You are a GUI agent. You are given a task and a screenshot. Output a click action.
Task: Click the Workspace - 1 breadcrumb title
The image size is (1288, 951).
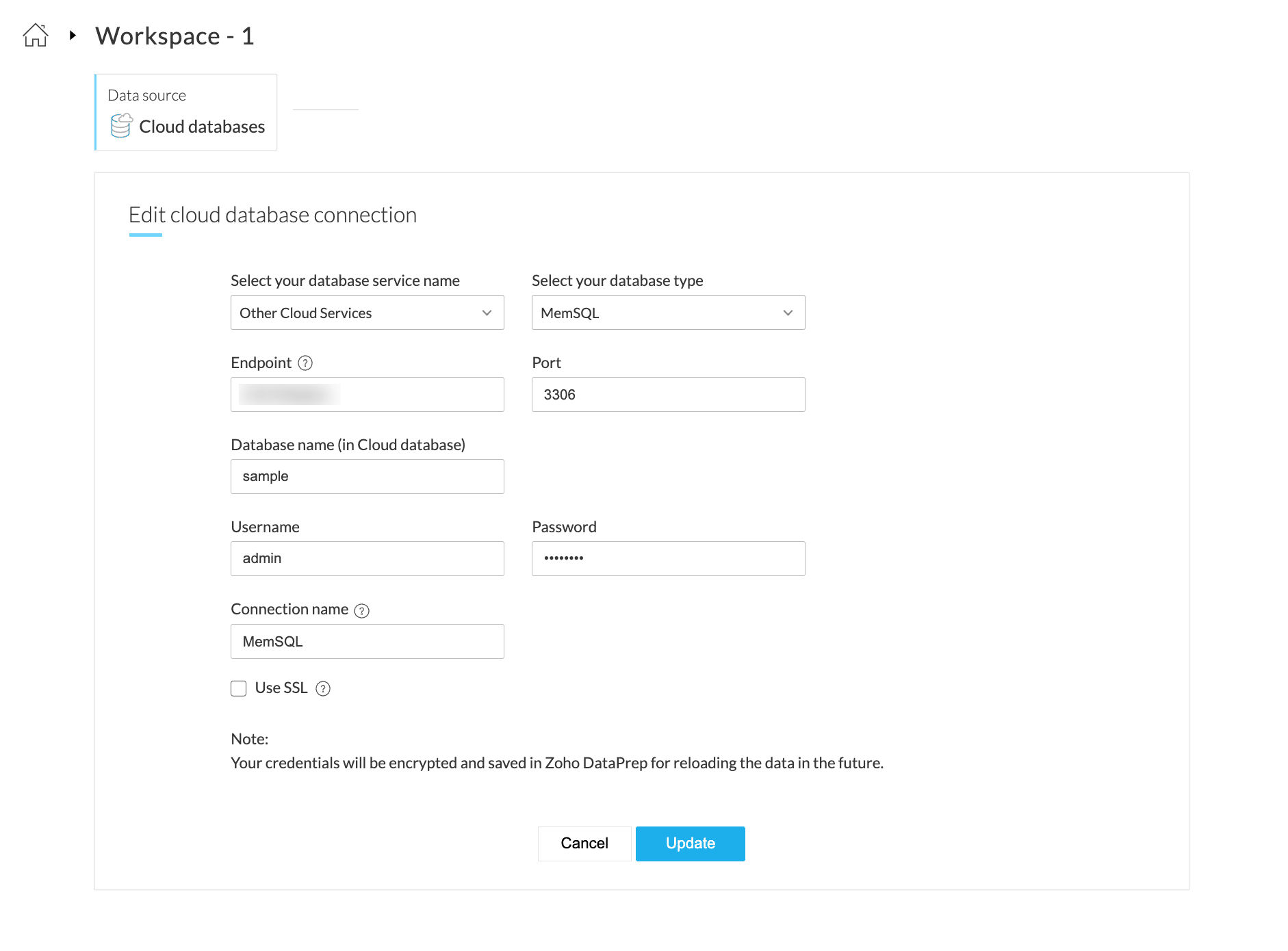pyautogui.click(x=175, y=36)
